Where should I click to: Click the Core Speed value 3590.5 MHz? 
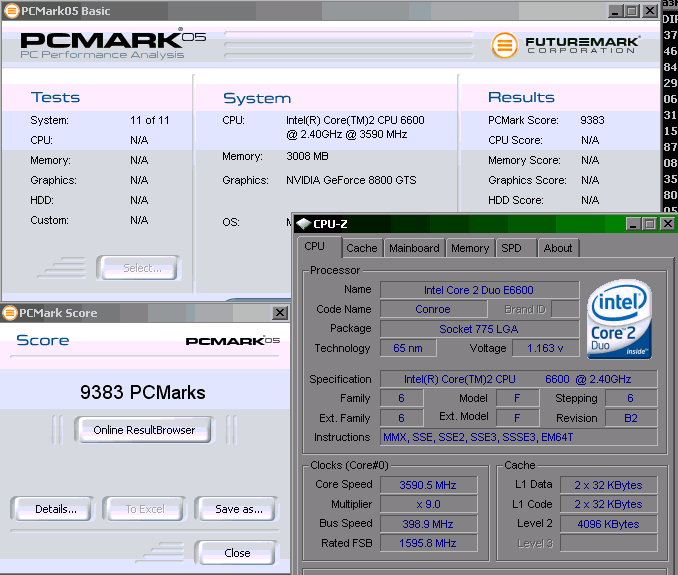point(429,485)
